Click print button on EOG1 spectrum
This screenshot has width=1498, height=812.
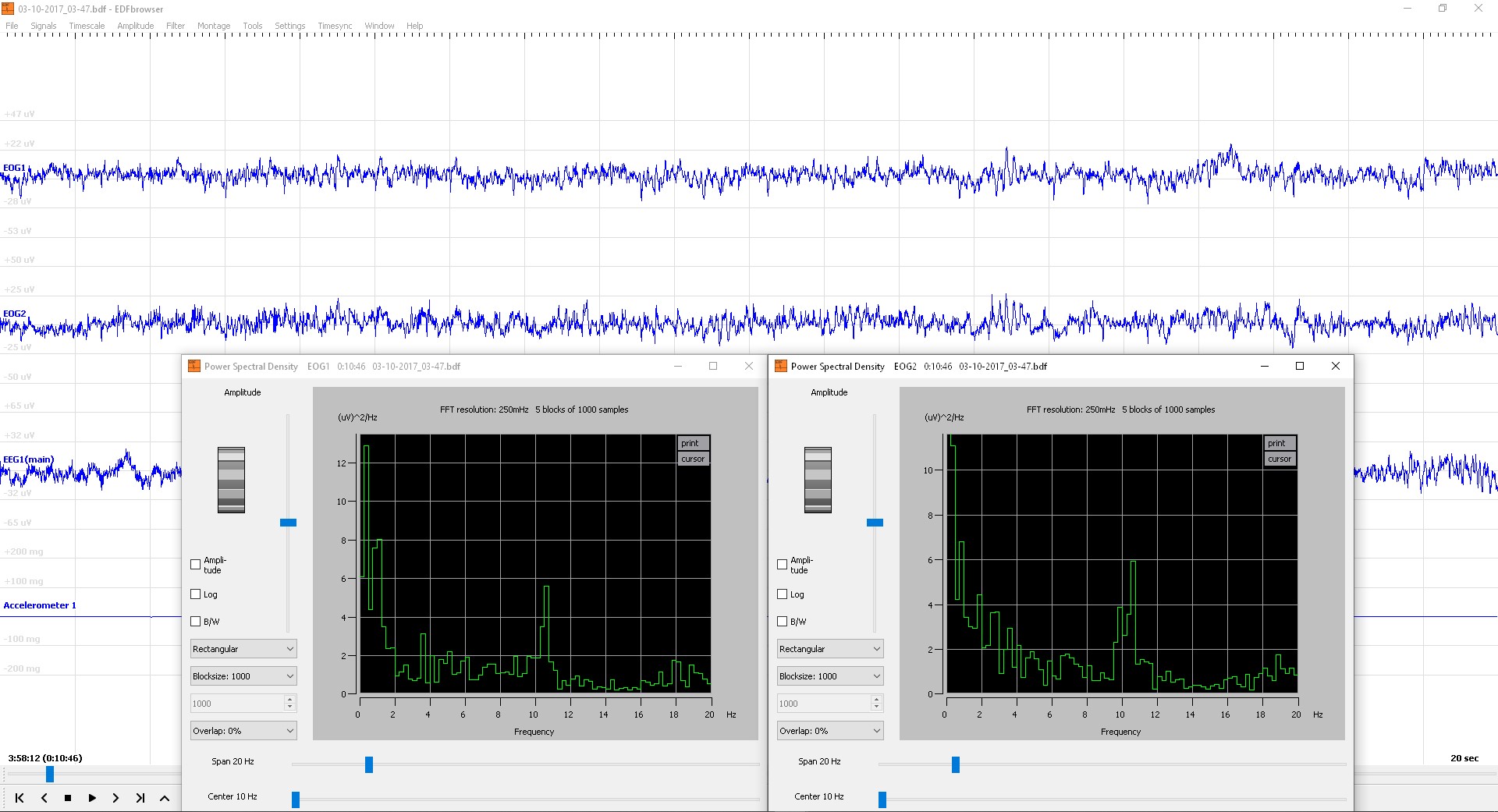(x=693, y=443)
